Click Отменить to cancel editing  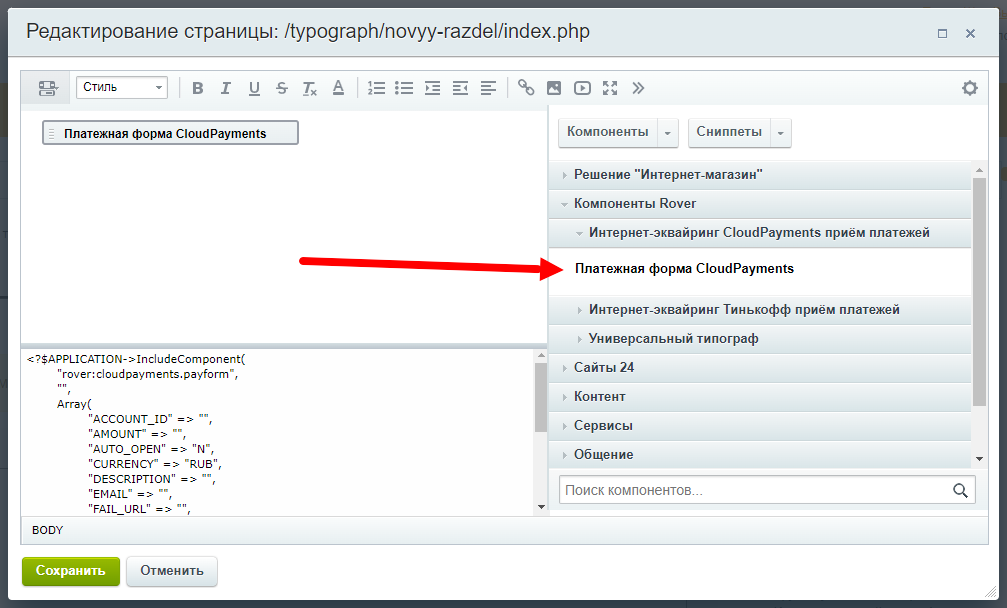pos(172,571)
